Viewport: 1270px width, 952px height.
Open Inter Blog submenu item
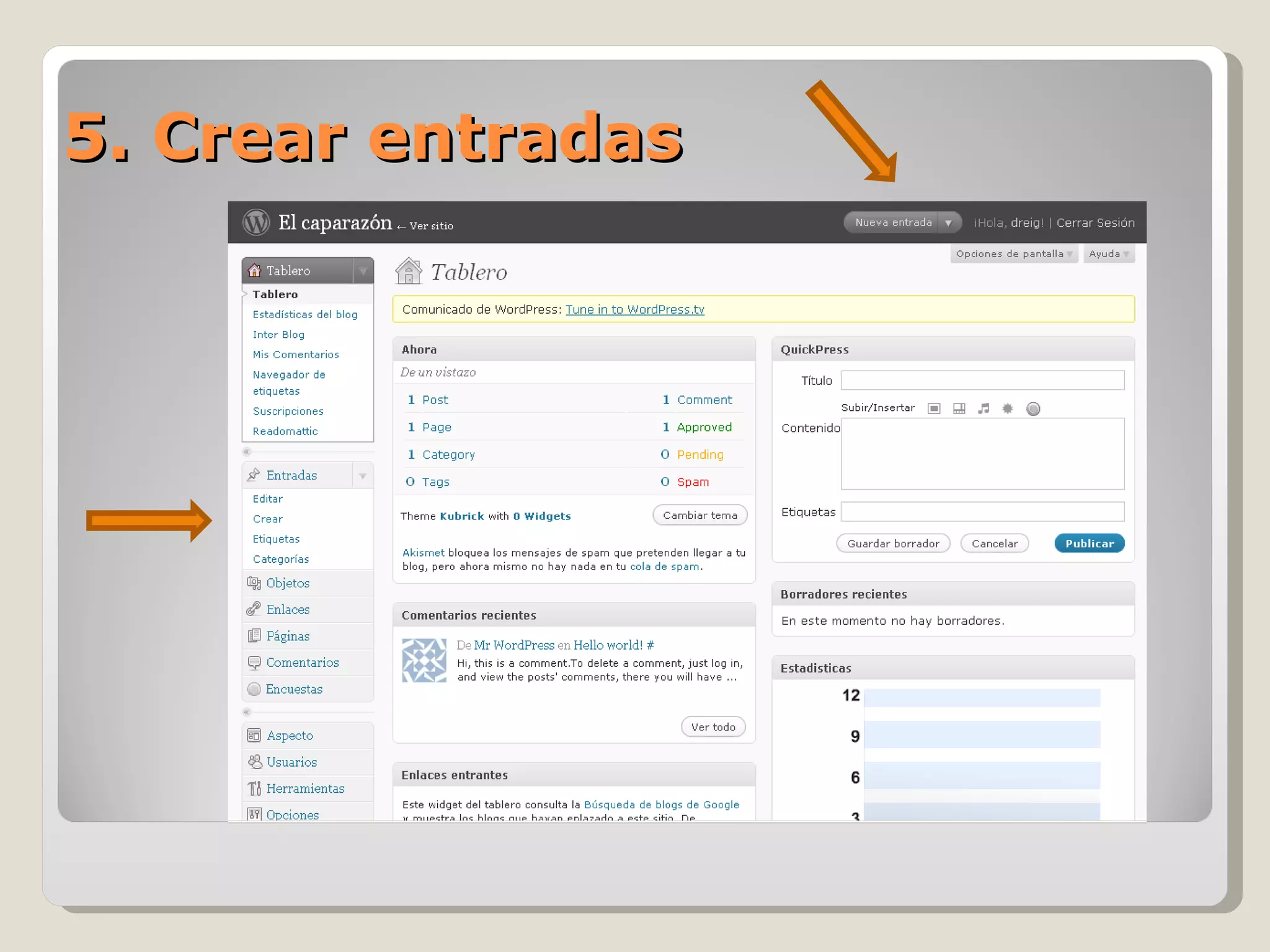point(278,334)
